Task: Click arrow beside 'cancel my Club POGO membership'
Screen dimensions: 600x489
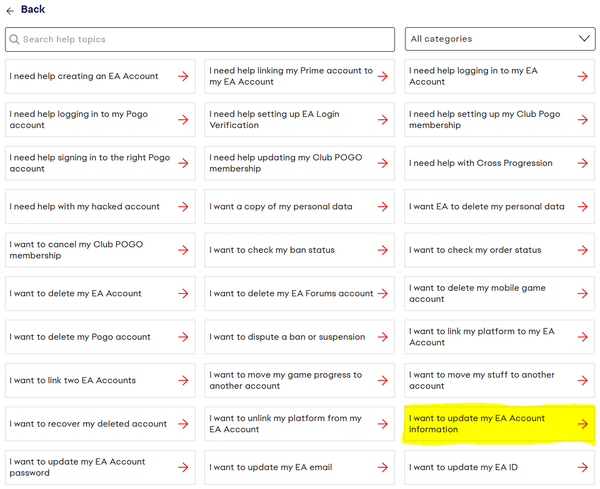Action: (x=183, y=250)
